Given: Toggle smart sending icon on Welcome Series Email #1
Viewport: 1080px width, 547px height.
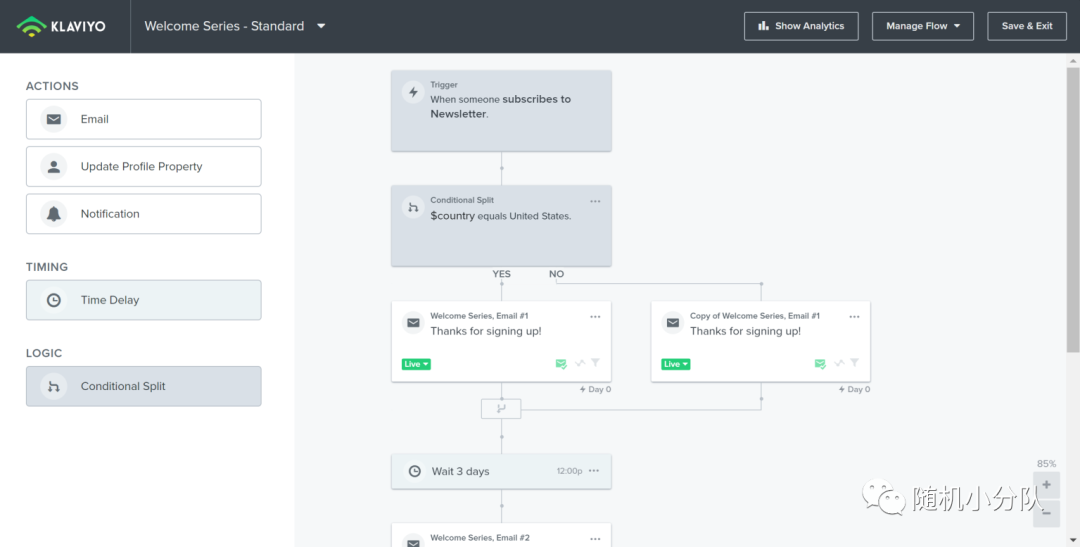Looking at the screenshot, I should pyautogui.click(x=561, y=364).
